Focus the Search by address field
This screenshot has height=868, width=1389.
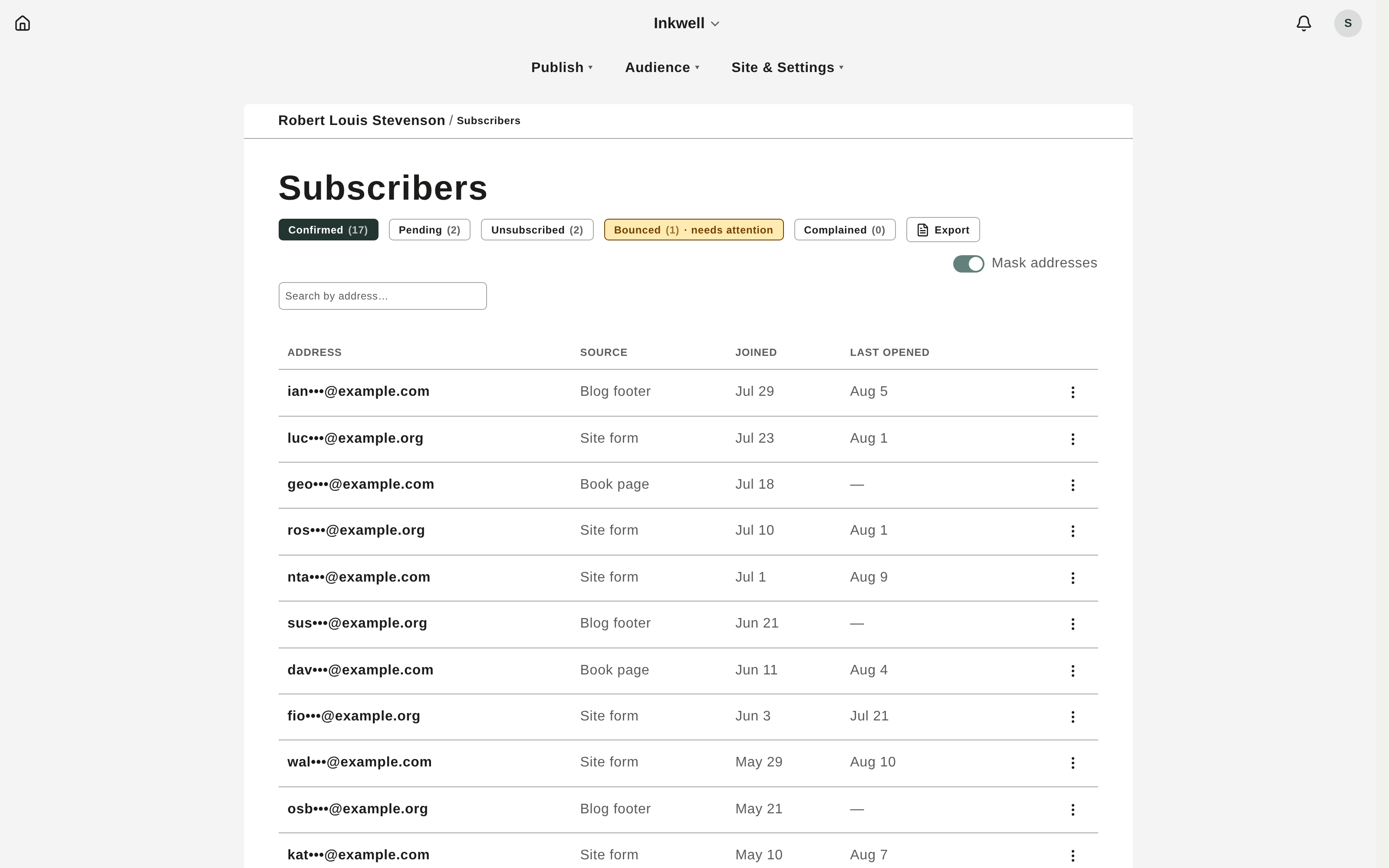pos(382,296)
